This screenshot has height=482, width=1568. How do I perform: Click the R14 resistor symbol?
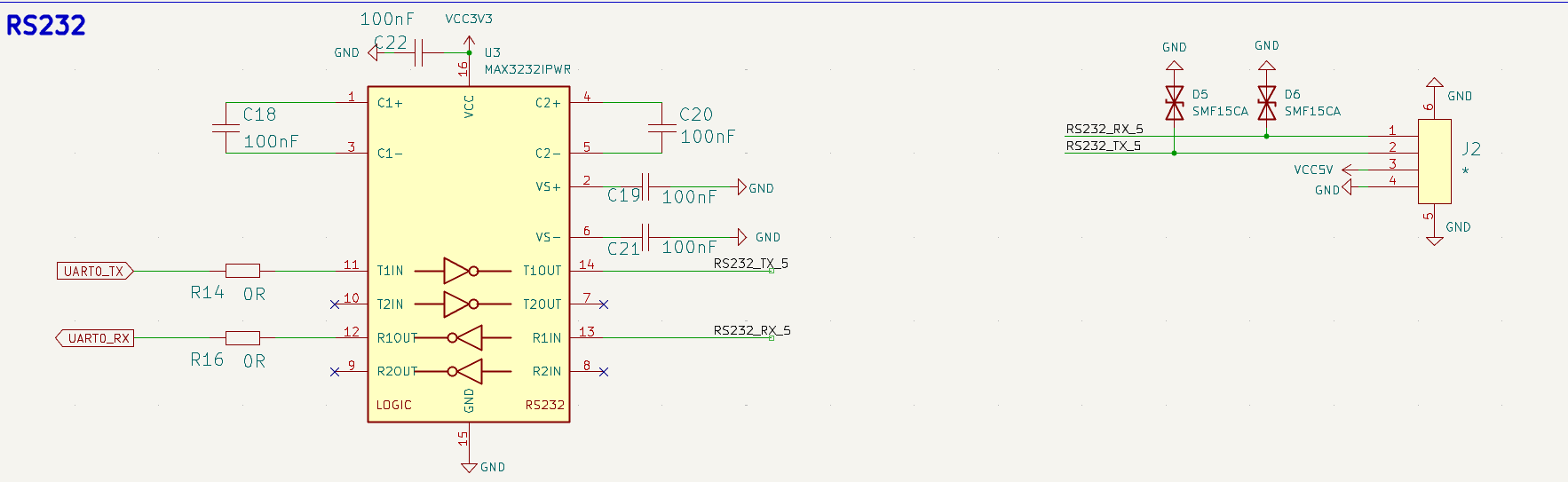[242, 271]
